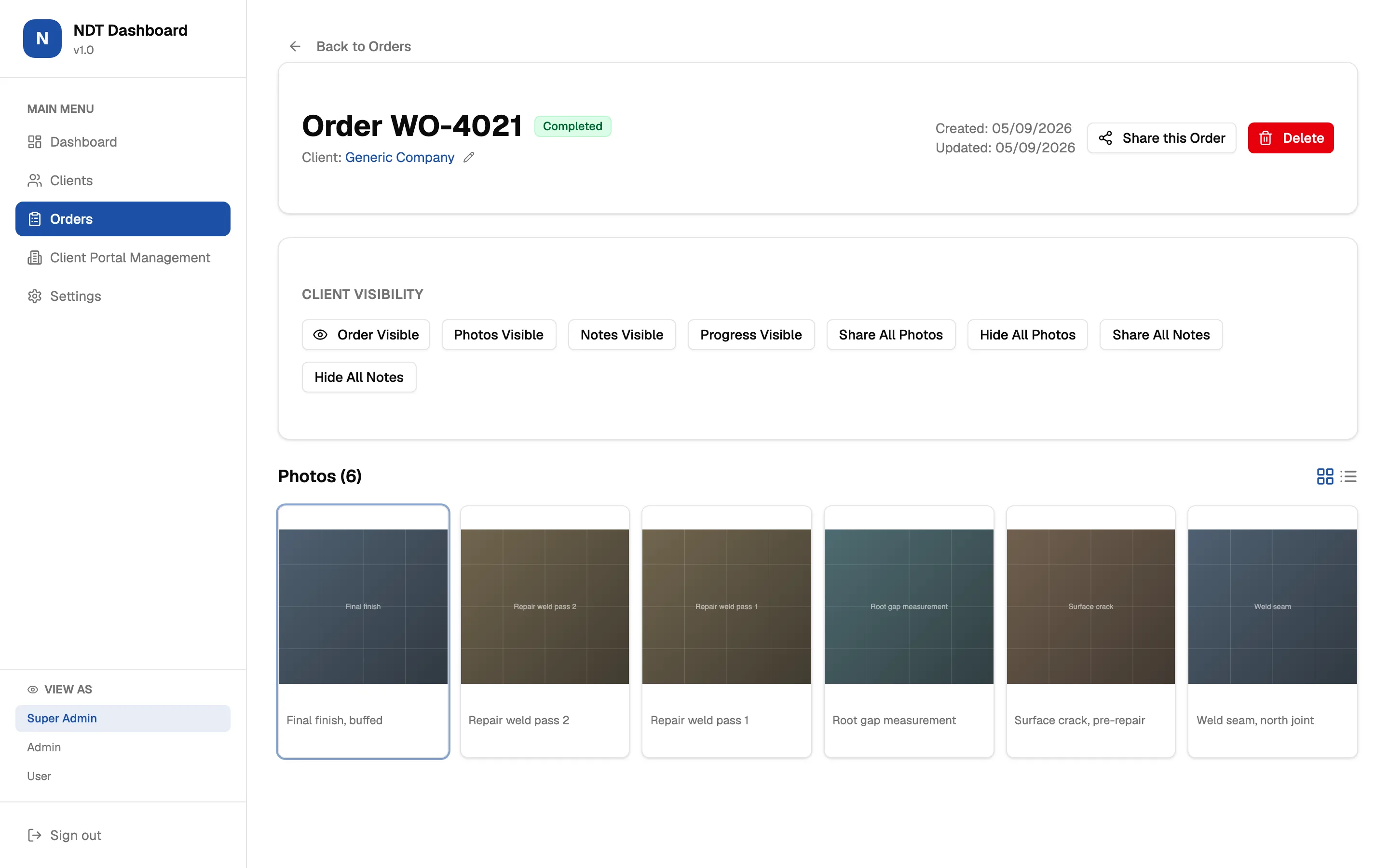Toggle Order Visible for client
Screen dimensions: 1389x868
click(x=366, y=335)
